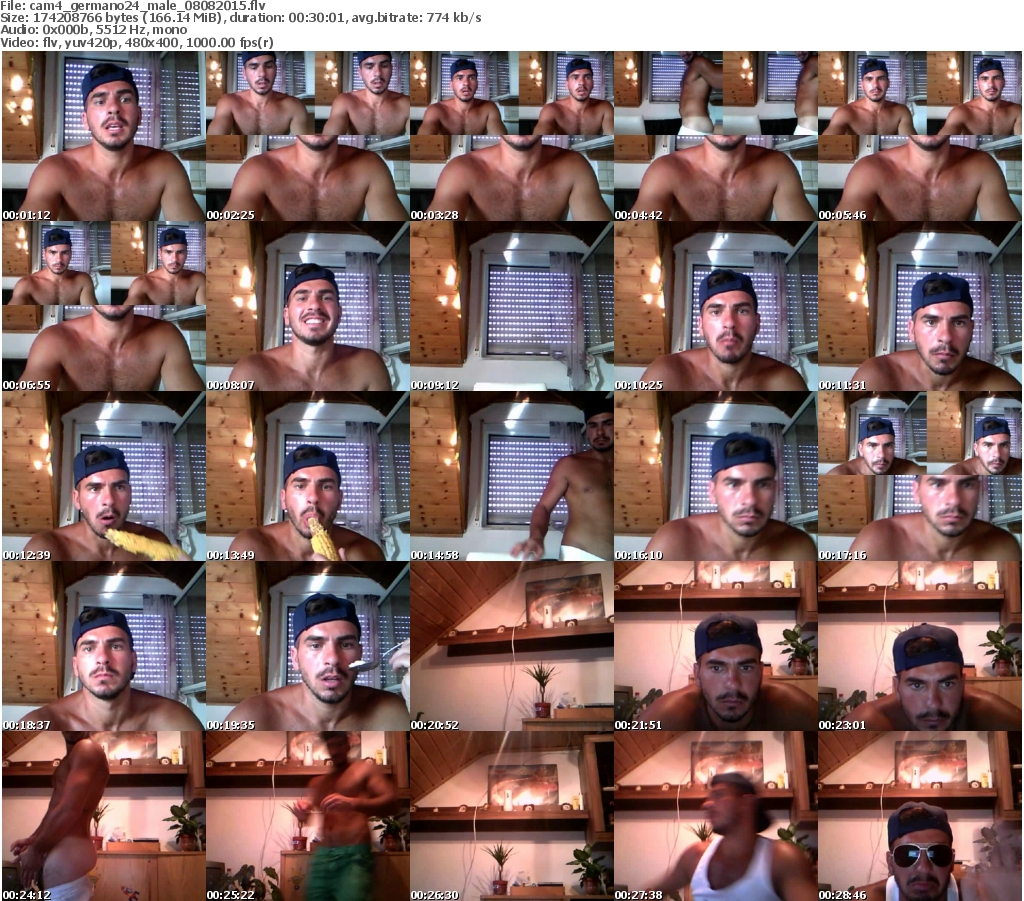This screenshot has width=1024, height=901.
Task: Open the sunglasses frame at 00:28:46
Action: pos(920,816)
